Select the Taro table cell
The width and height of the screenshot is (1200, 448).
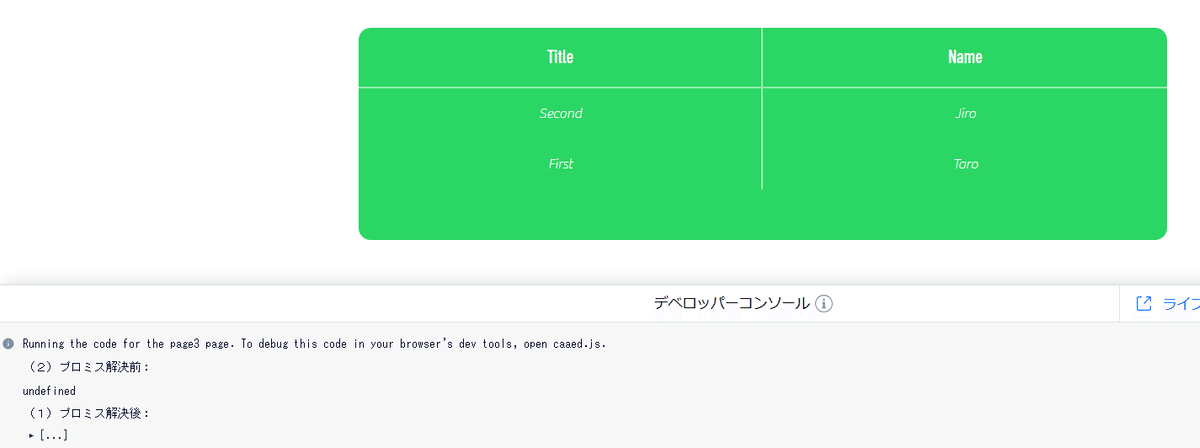965,164
